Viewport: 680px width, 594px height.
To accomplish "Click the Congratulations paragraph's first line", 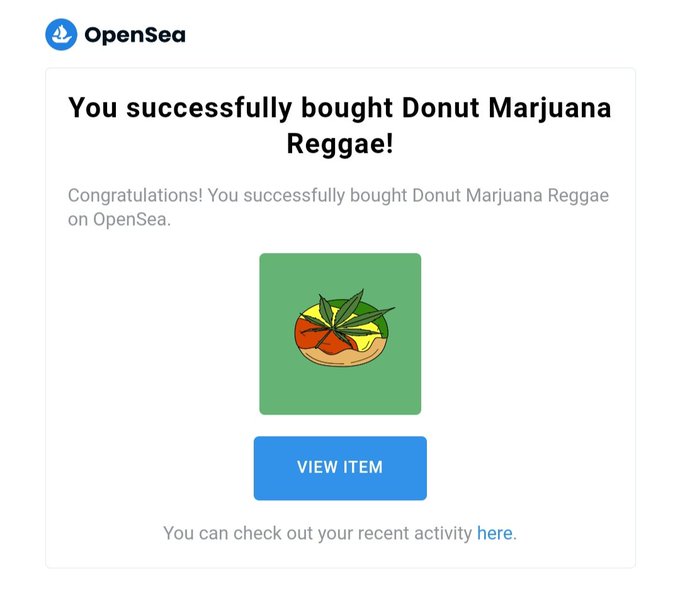I will (338, 196).
